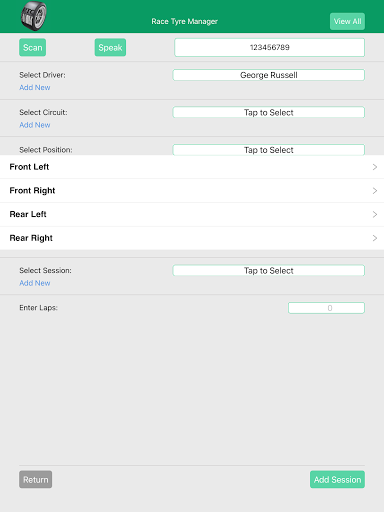Open the Select Position picker

269,150
